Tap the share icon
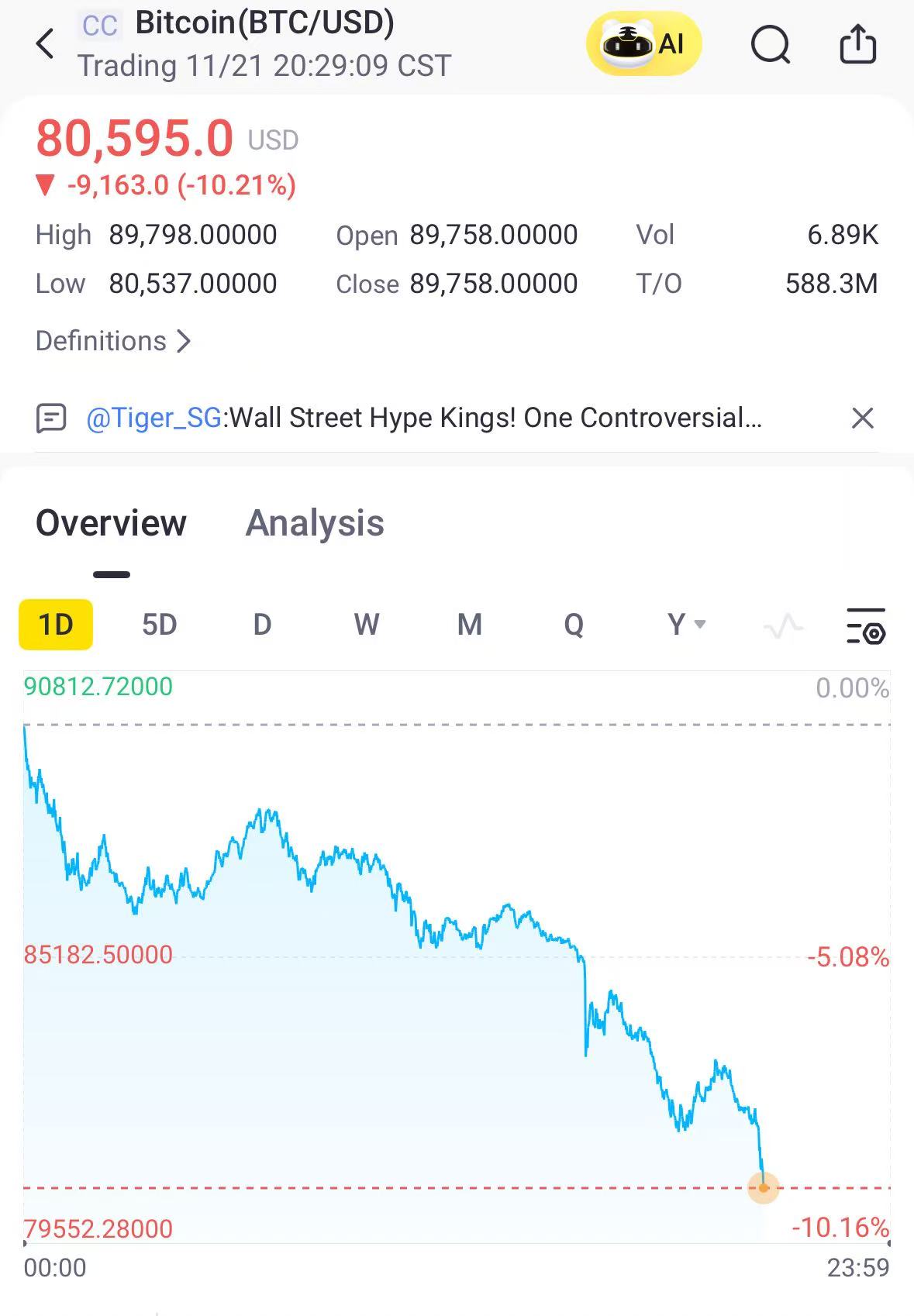The height and width of the screenshot is (1316, 914). tap(857, 44)
